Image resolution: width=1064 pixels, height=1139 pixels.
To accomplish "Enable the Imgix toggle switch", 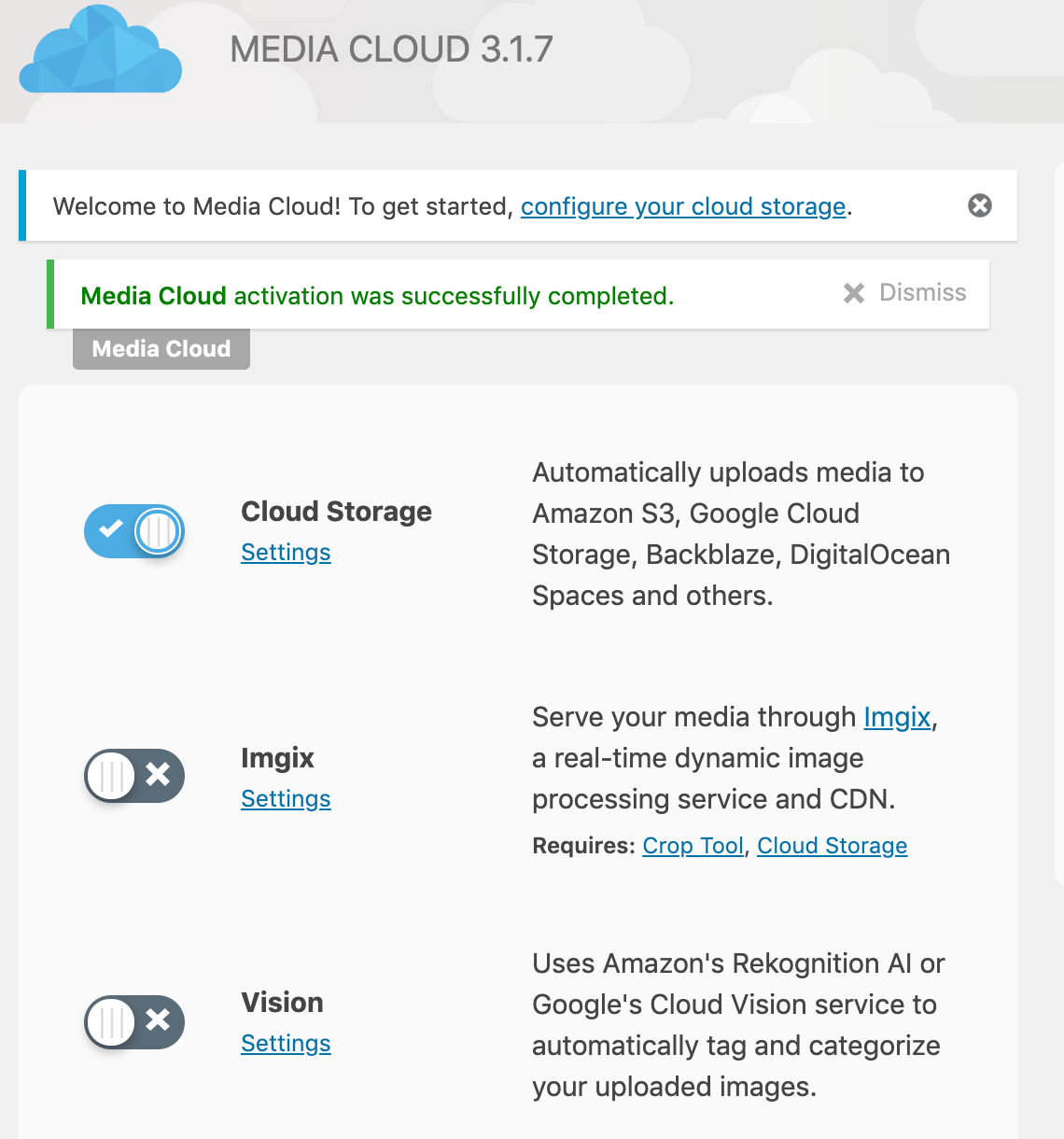I will (134, 776).
